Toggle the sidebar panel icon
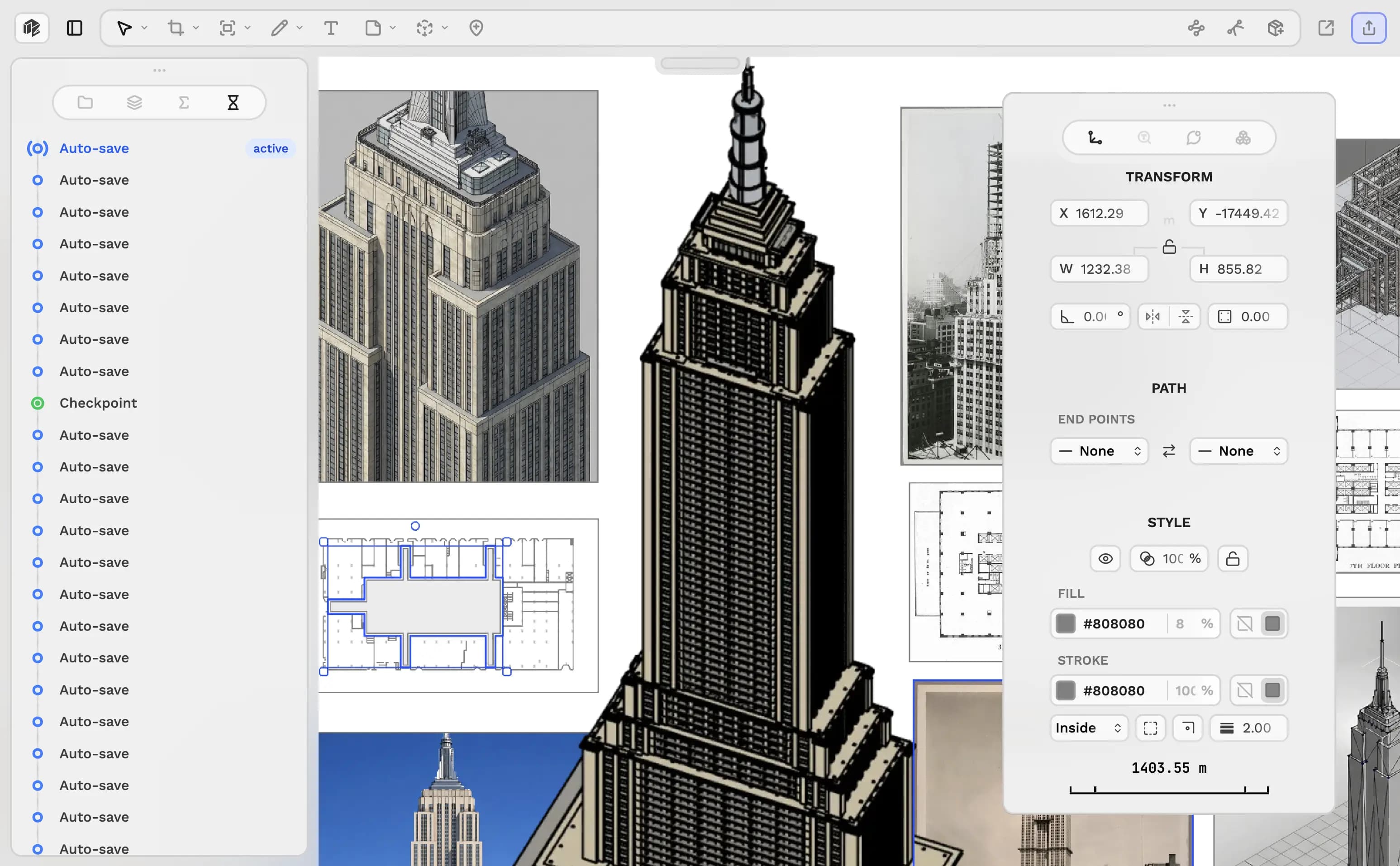Viewport: 1400px width, 866px height. point(75,28)
